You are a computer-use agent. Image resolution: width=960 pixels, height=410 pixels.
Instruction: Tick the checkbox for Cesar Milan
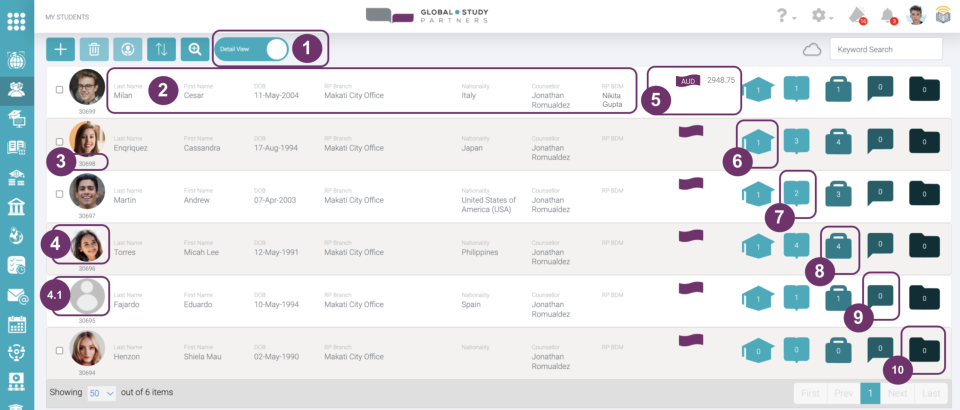pos(60,90)
